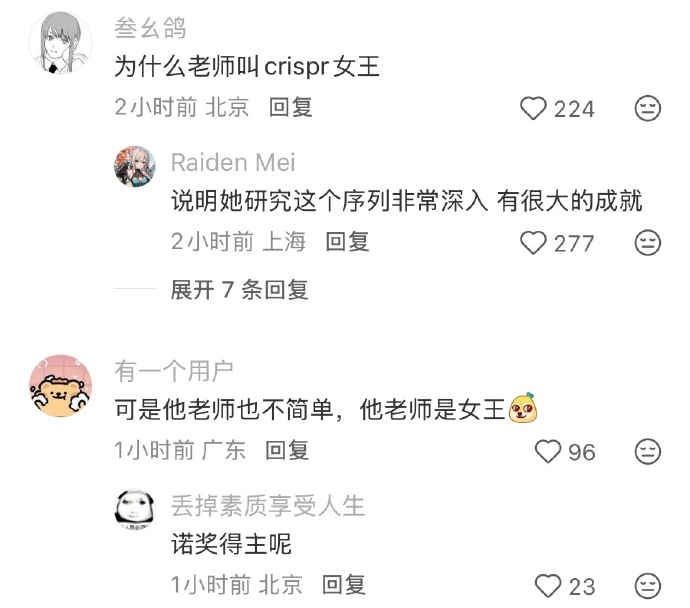Open Raiden Mei's avatar picture

(135, 167)
